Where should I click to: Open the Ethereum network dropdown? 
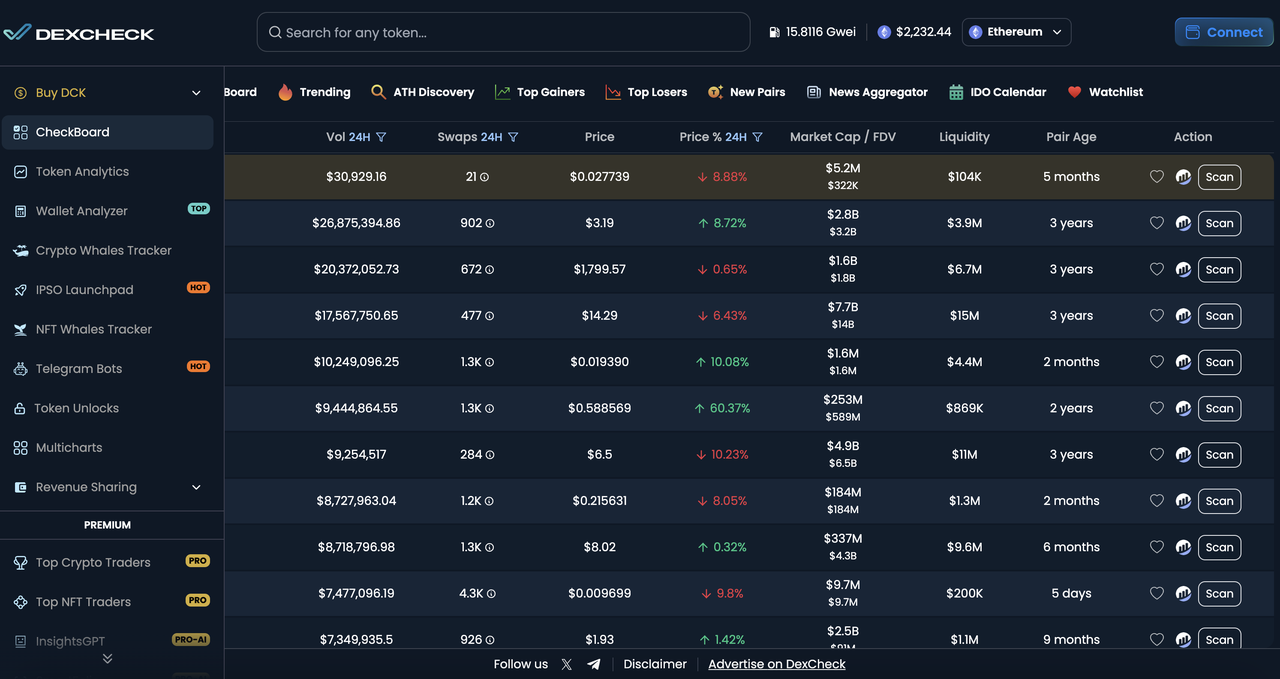tap(1016, 32)
